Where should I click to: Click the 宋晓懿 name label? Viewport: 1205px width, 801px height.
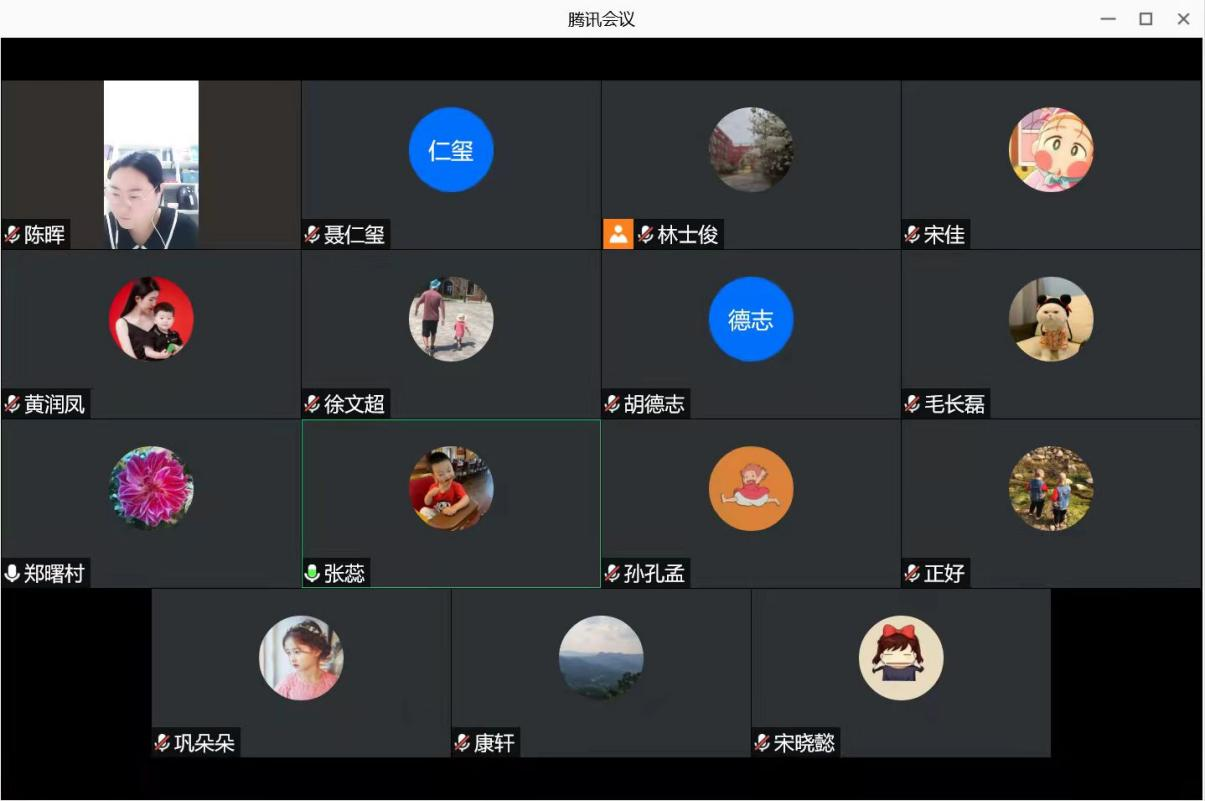coord(804,743)
